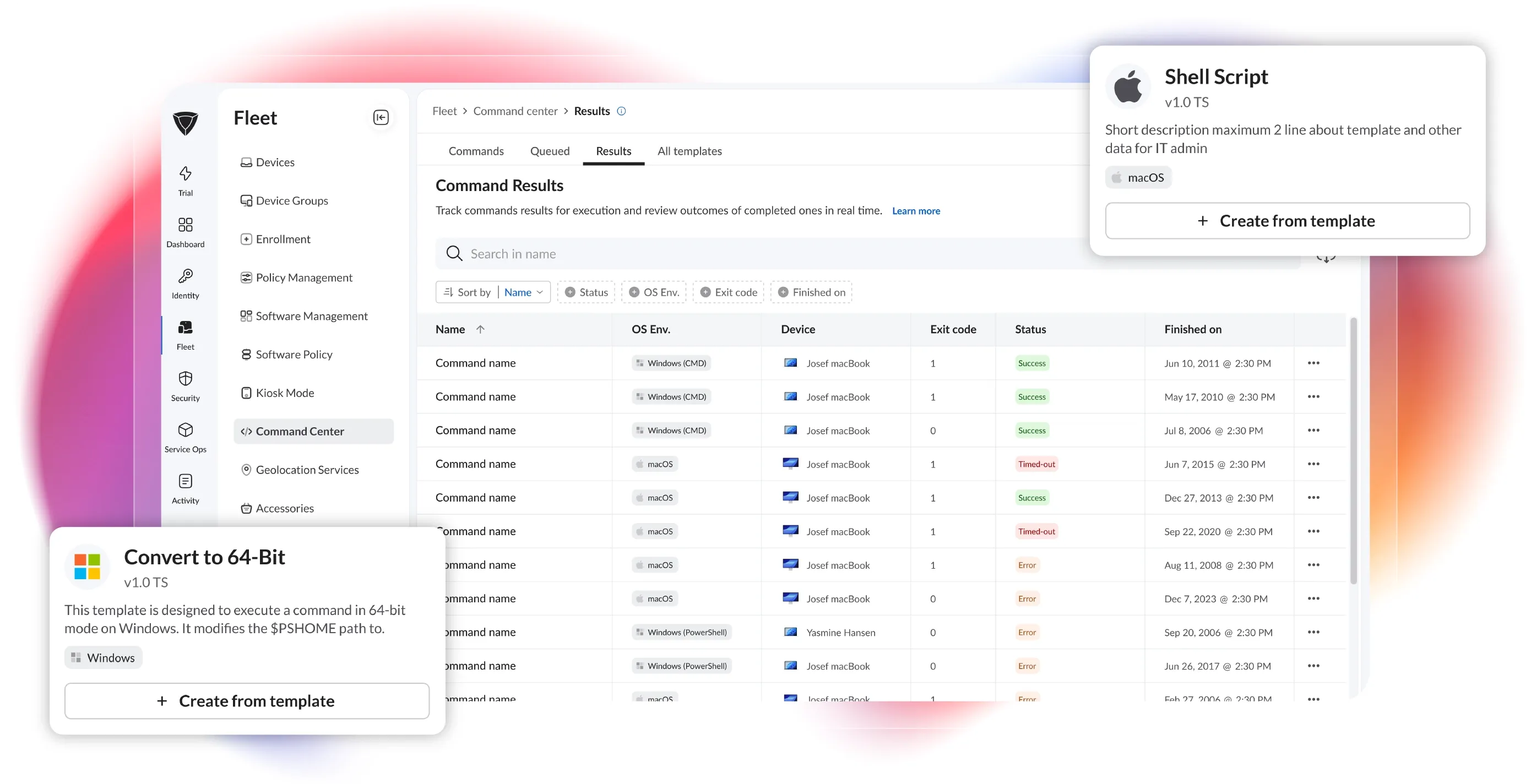Click the macOS tag on Shell Script card

coord(1138,178)
